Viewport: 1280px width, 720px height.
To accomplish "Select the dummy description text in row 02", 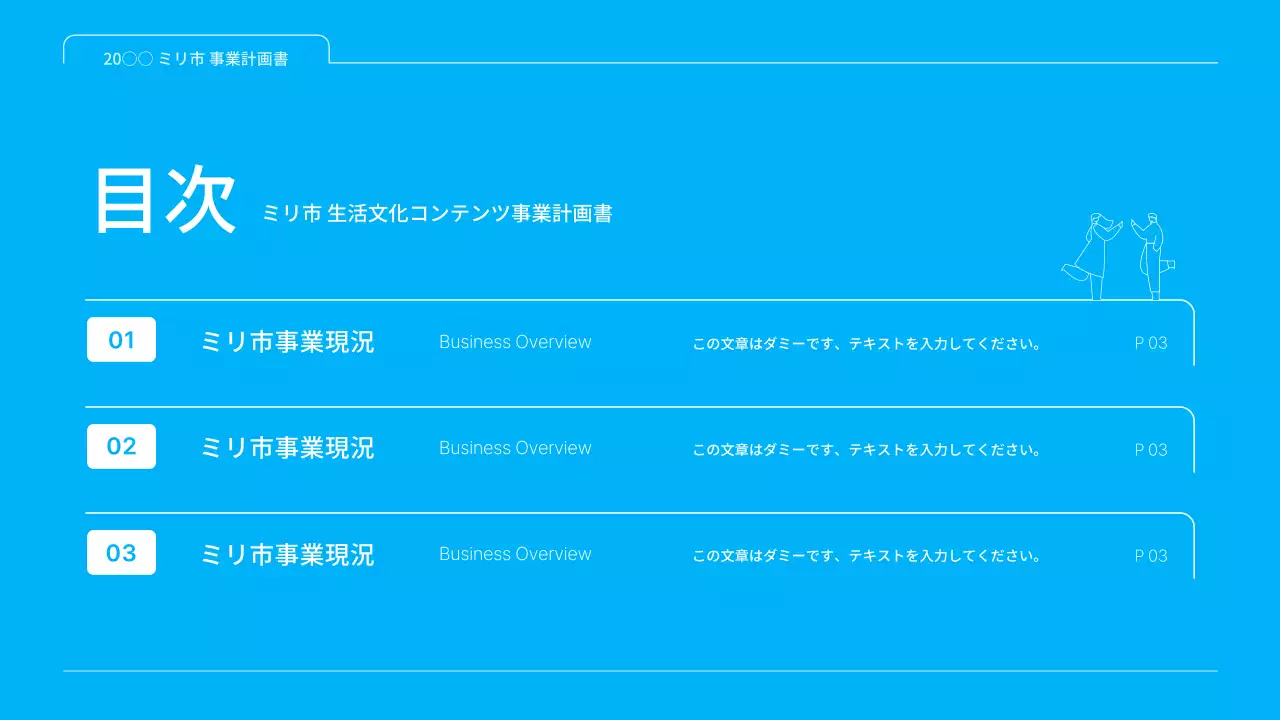I will click(x=867, y=450).
